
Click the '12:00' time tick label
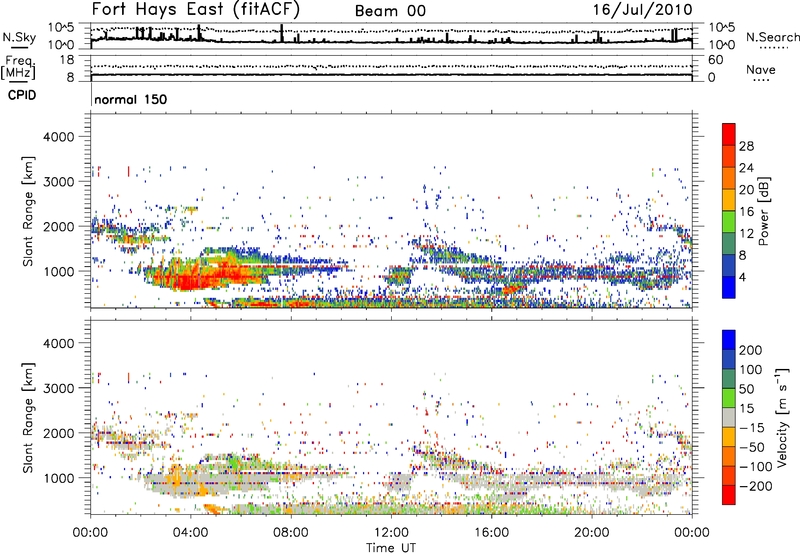click(391, 533)
